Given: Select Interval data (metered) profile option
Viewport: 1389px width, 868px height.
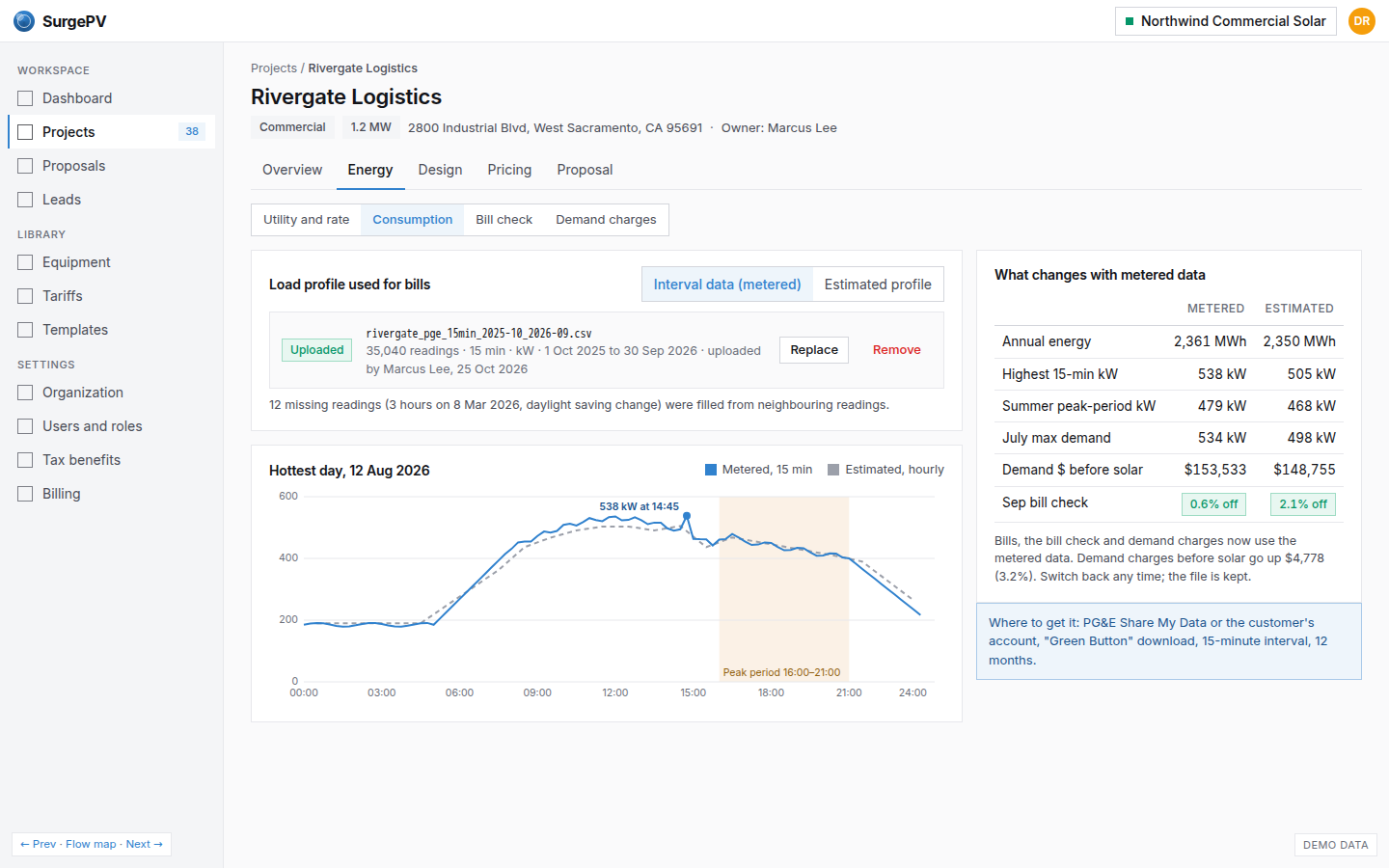Looking at the screenshot, I should coord(727,285).
